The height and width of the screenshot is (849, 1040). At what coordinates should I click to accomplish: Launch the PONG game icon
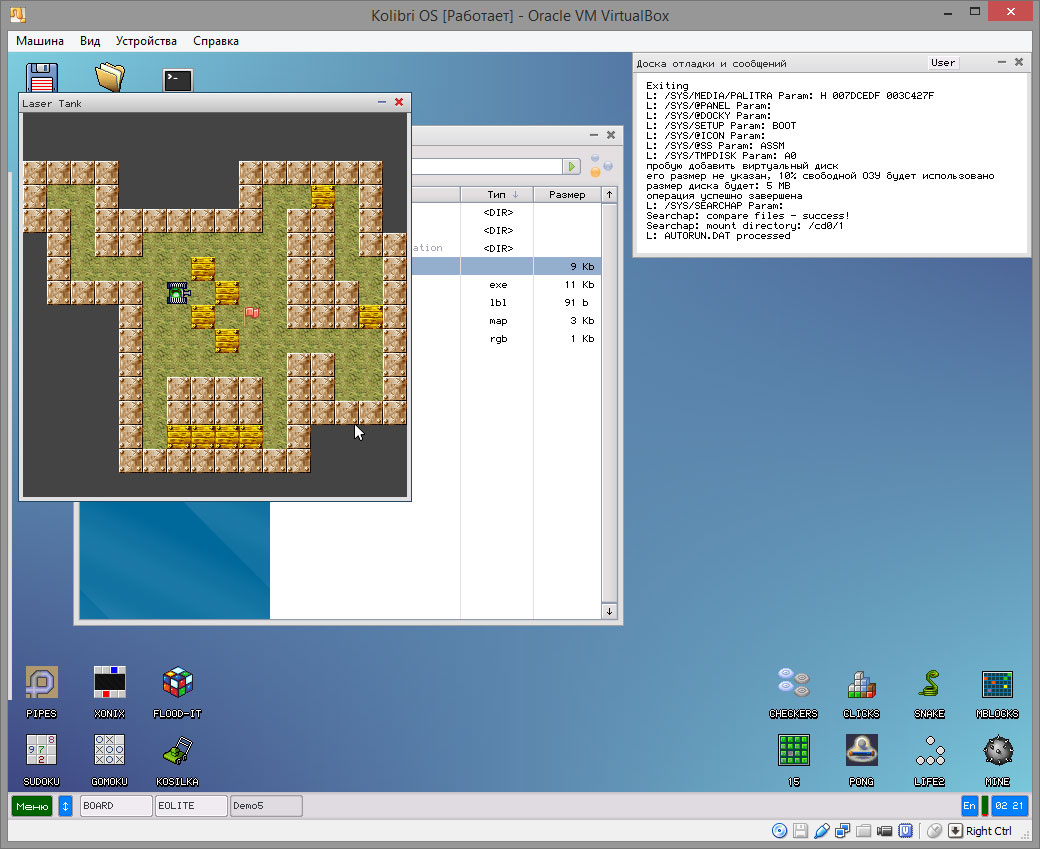click(862, 751)
